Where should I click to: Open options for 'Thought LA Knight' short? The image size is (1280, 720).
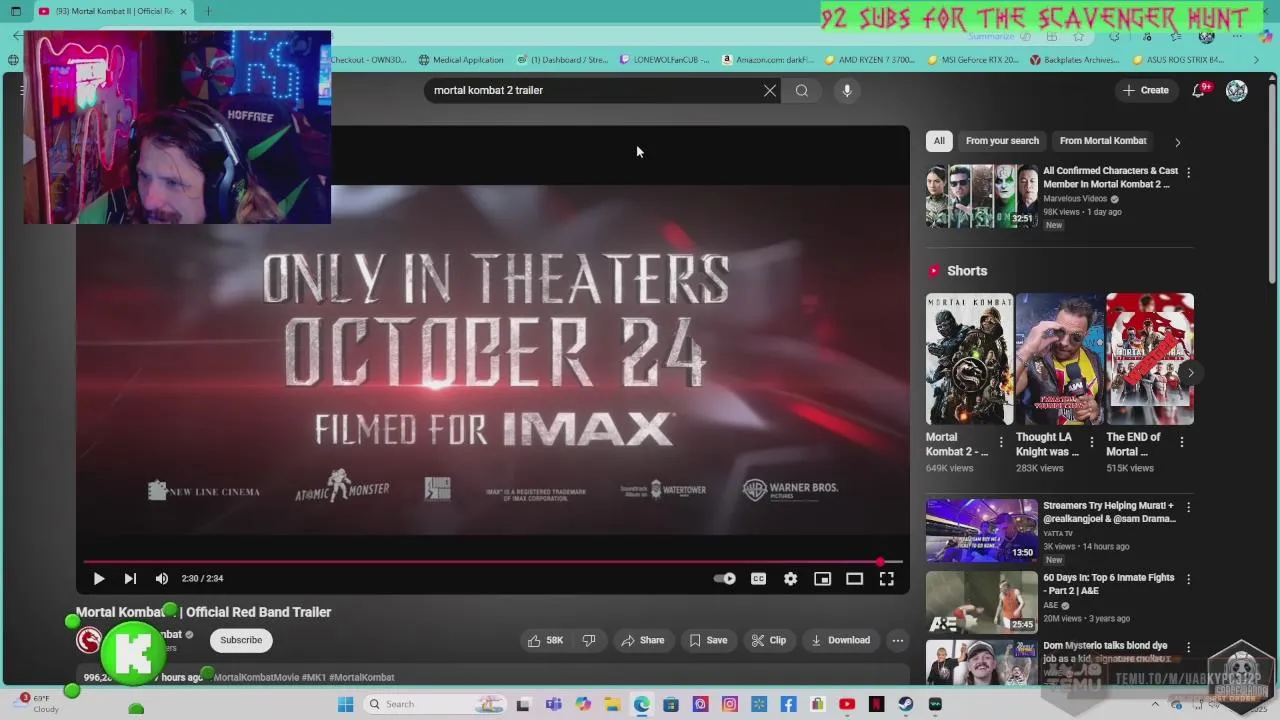tap(1091, 442)
